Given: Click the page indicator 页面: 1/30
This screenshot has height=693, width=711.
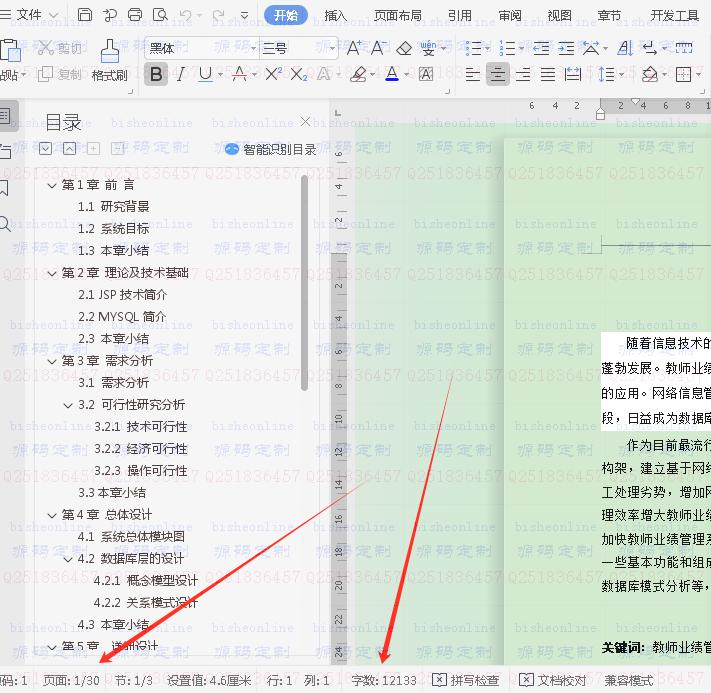Looking at the screenshot, I should click(x=71, y=680).
